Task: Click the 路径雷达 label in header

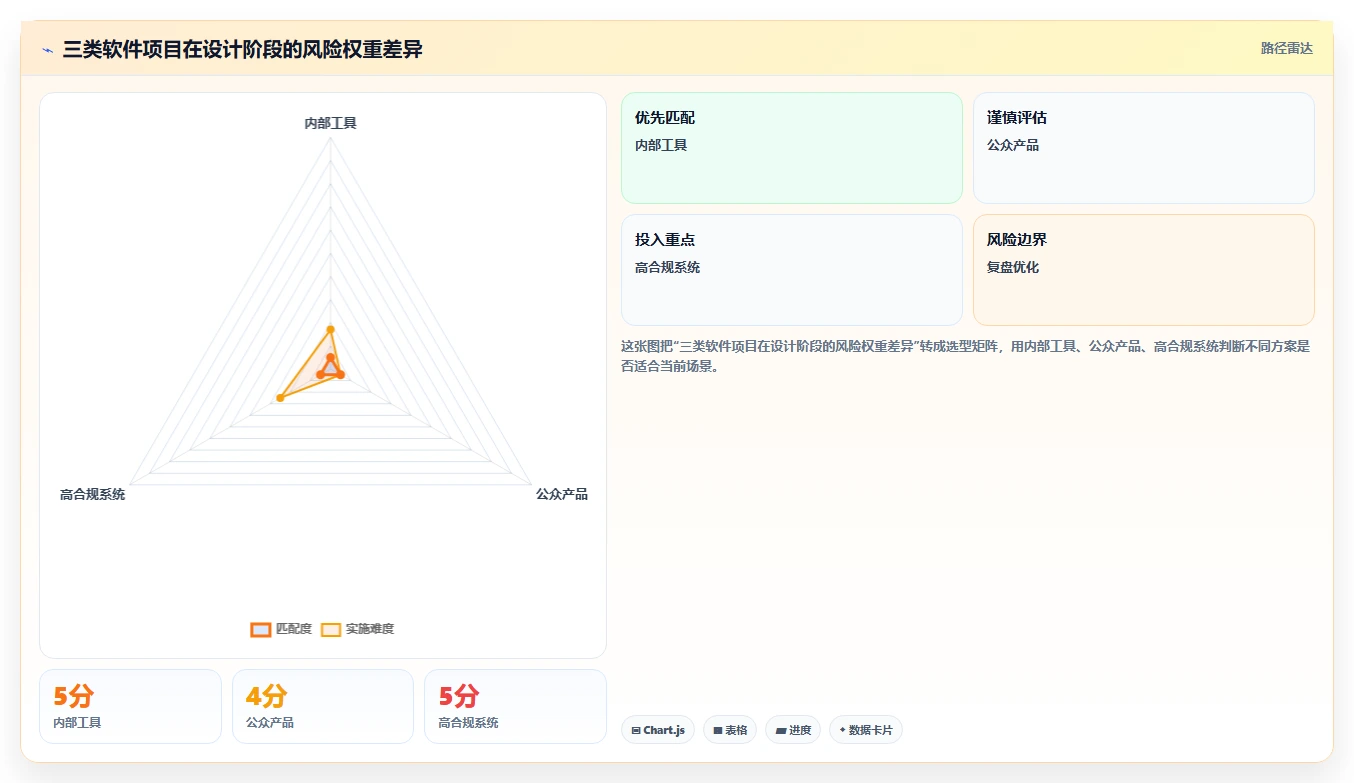Action: click(x=1286, y=48)
